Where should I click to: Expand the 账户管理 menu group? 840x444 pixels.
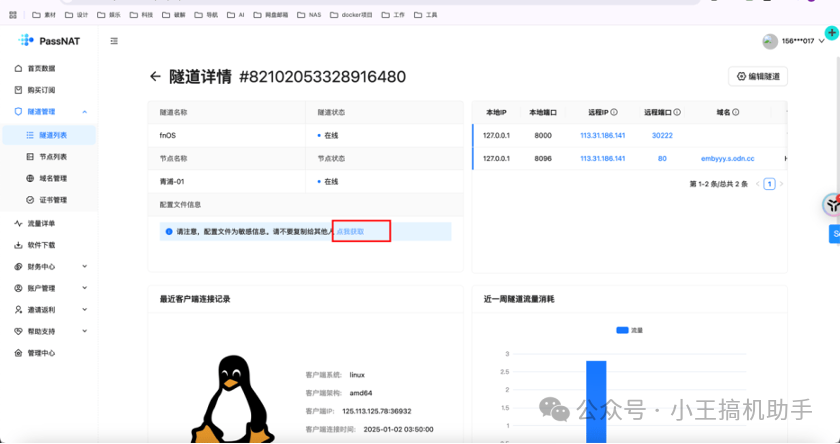tap(84, 288)
